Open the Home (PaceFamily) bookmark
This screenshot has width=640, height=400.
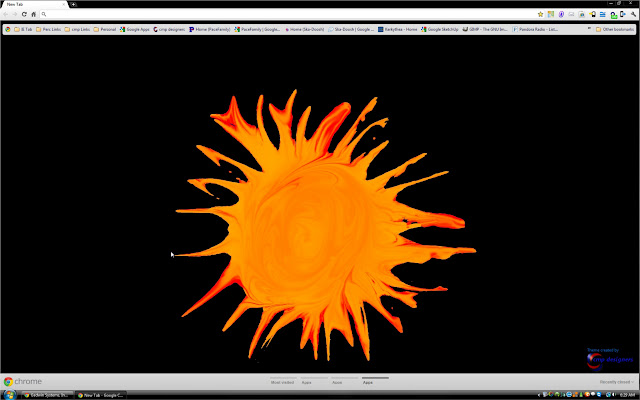210,29
